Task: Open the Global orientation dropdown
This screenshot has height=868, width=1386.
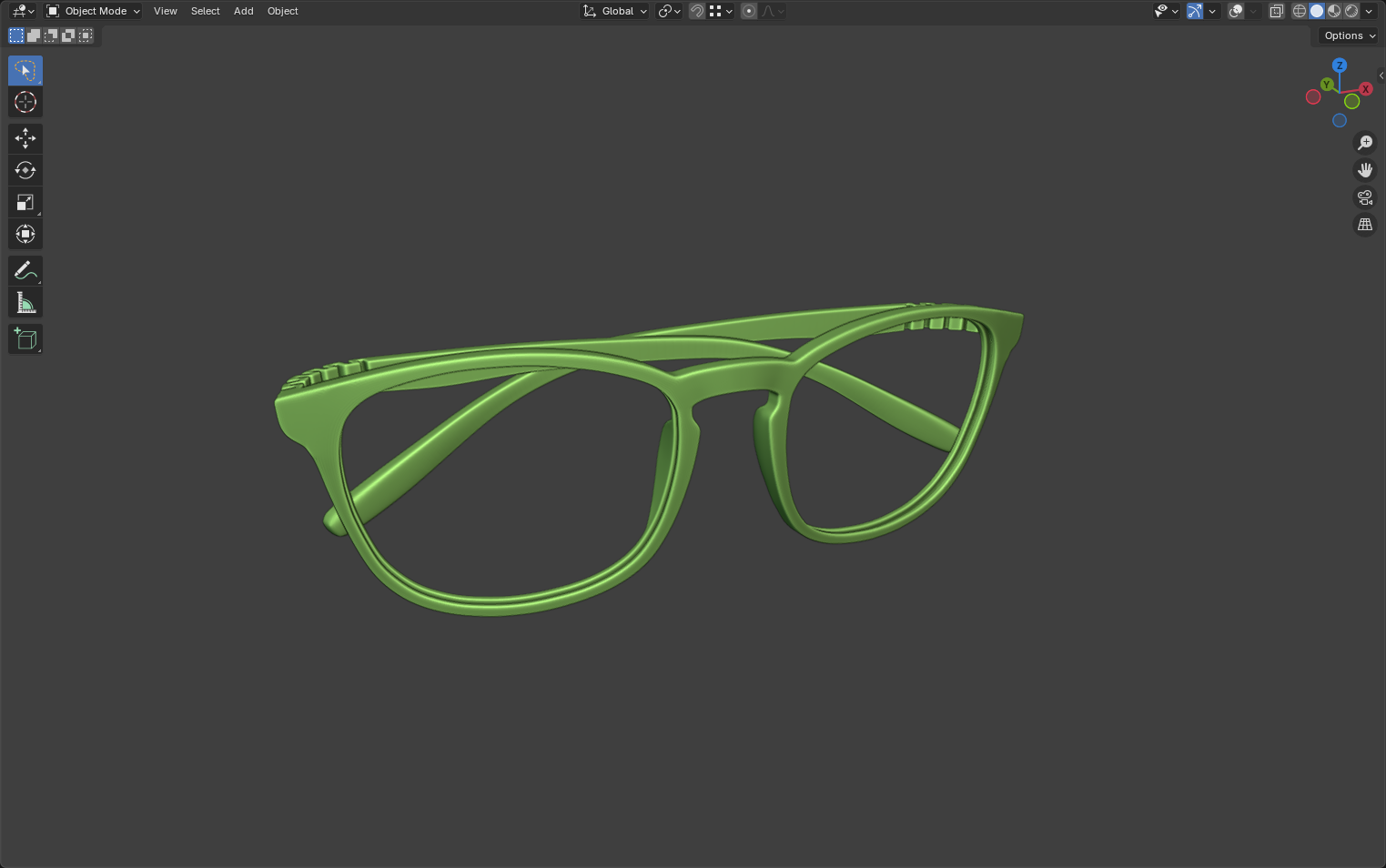Action: tap(615, 11)
